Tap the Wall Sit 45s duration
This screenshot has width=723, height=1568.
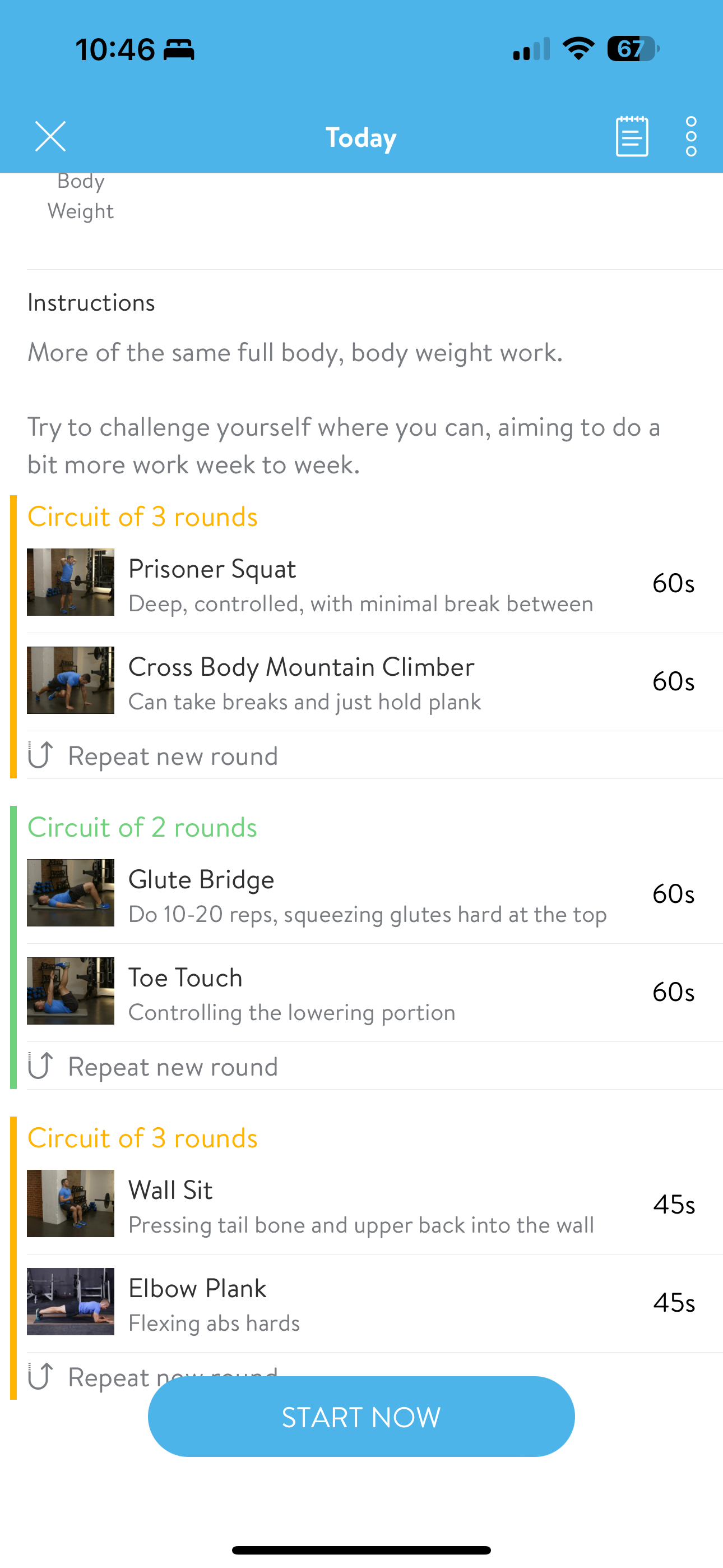pos(674,1205)
